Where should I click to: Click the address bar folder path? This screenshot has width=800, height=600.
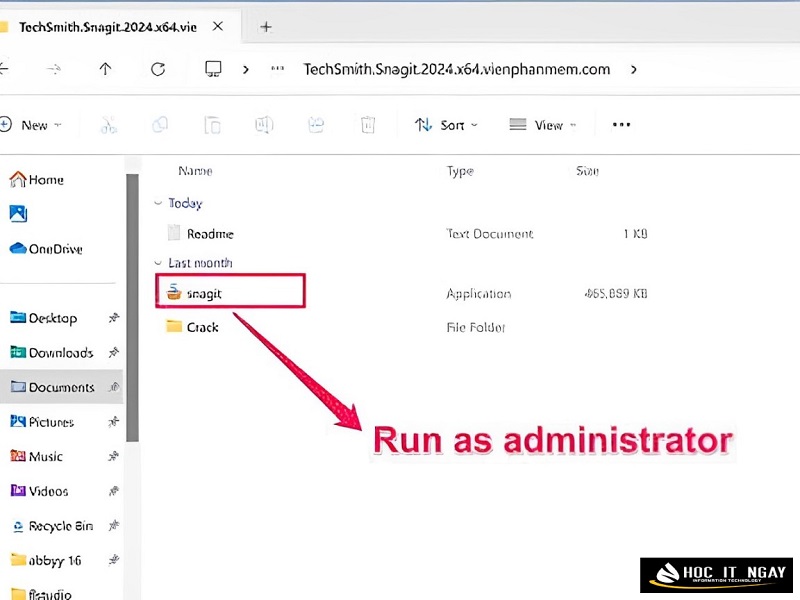457,69
